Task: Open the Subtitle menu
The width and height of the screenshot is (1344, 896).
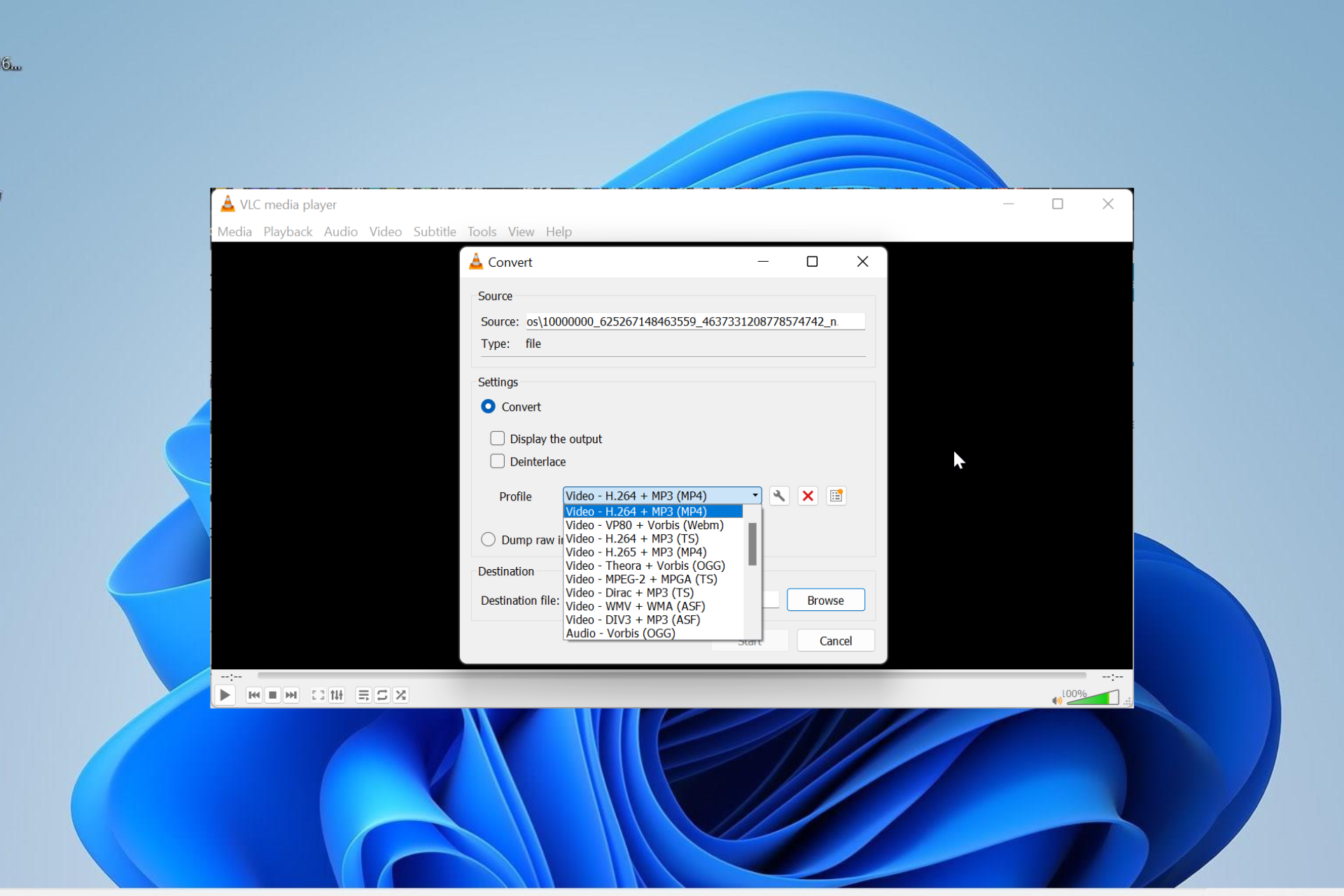Action: pos(435,232)
